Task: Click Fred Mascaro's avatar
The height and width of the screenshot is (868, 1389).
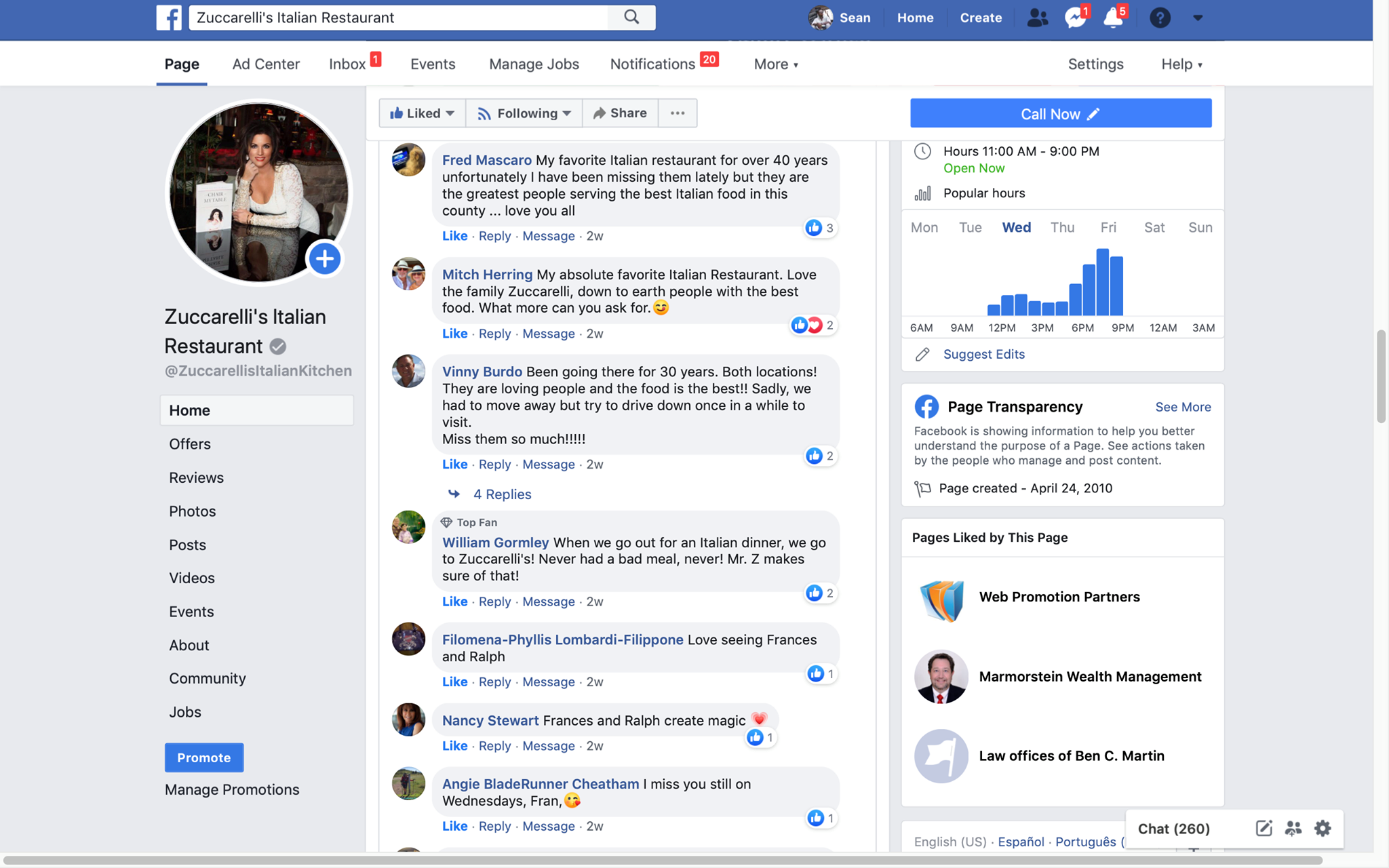Action: coord(408,160)
